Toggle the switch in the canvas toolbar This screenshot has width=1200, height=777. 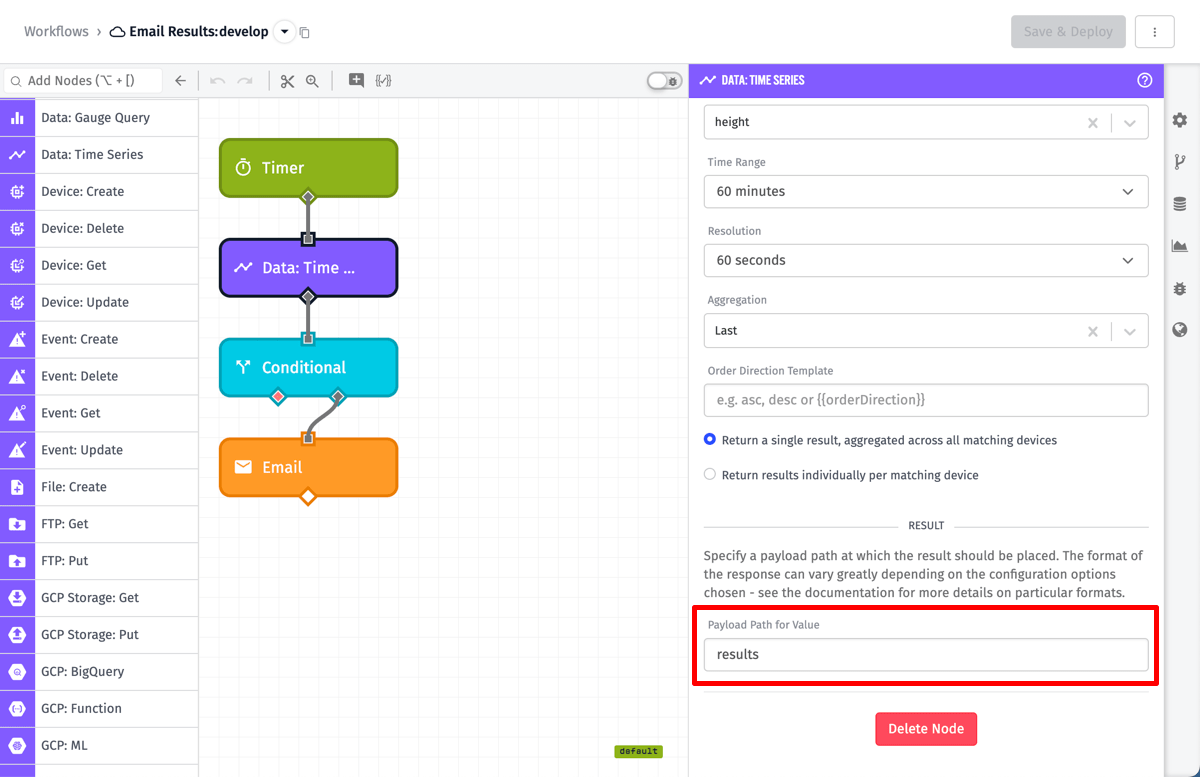click(664, 81)
